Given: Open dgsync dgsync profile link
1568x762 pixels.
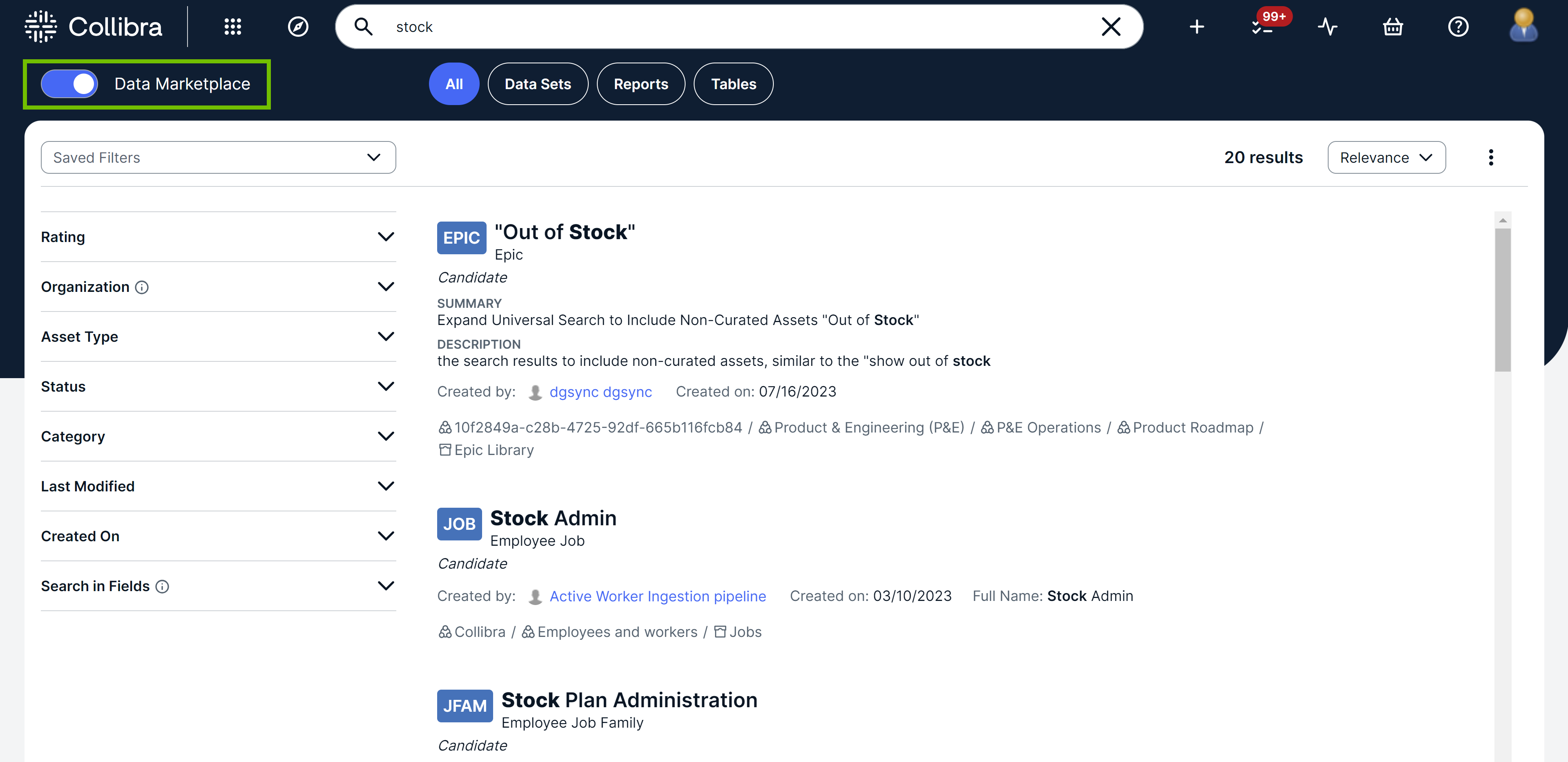Looking at the screenshot, I should [x=600, y=392].
